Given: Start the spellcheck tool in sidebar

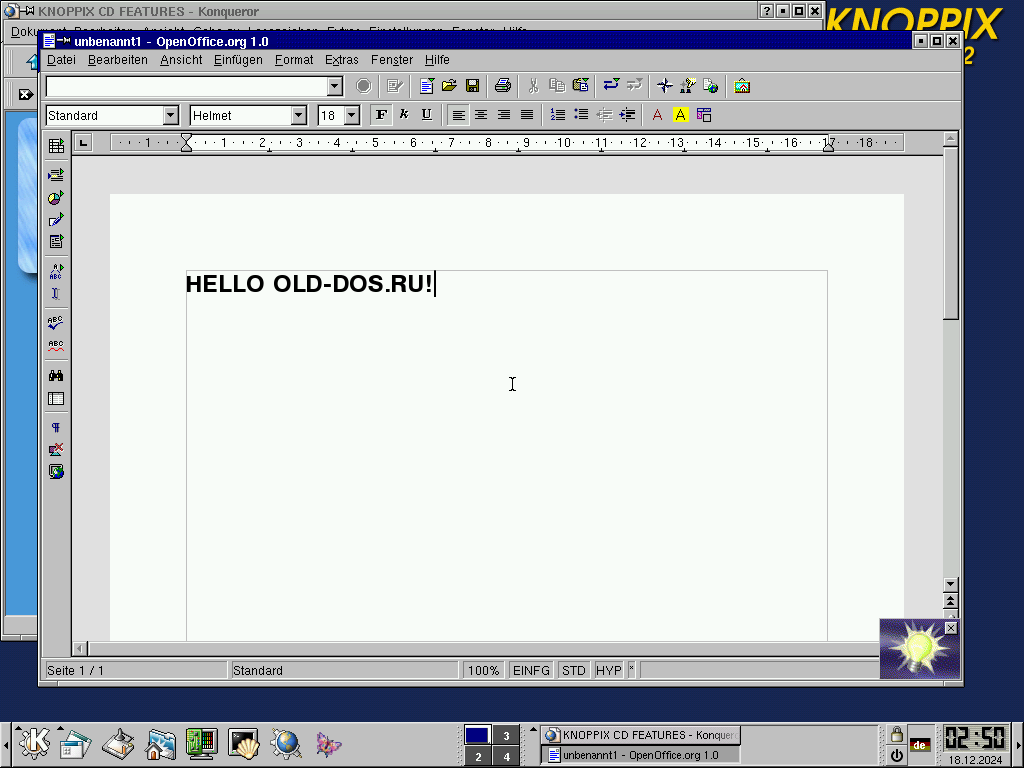Looking at the screenshot, I should pyautogui.click(x=56, y=323).
